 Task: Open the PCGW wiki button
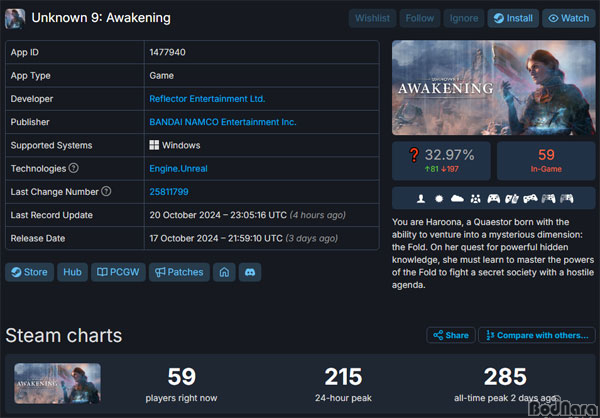point(118,272)
